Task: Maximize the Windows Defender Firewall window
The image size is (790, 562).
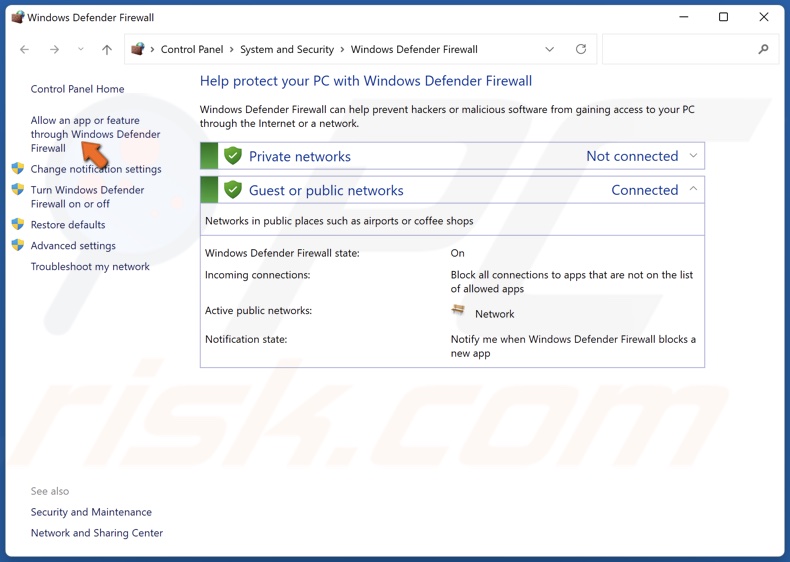Action: click(723, 17)
